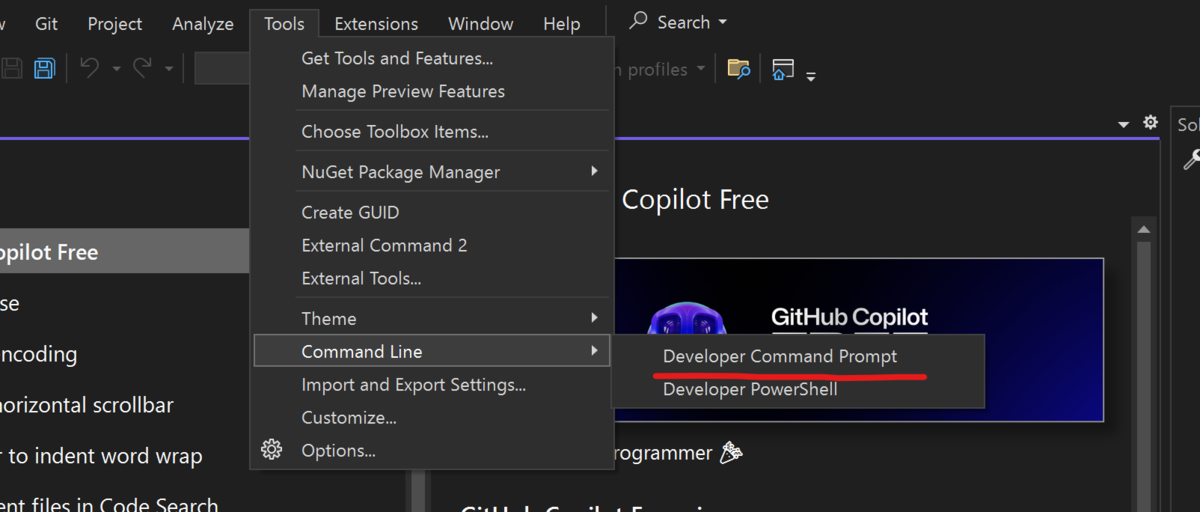Select Create GUID from the Tools menu
This screenshot has width=1200, height=512.
(431, 212)
